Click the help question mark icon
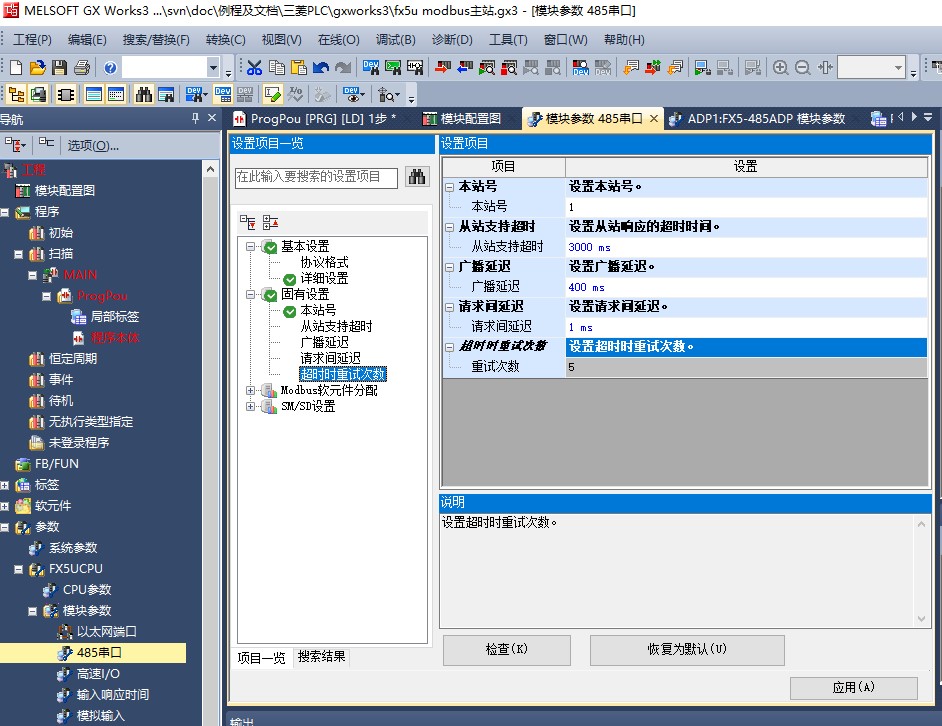 click(109, 68)
